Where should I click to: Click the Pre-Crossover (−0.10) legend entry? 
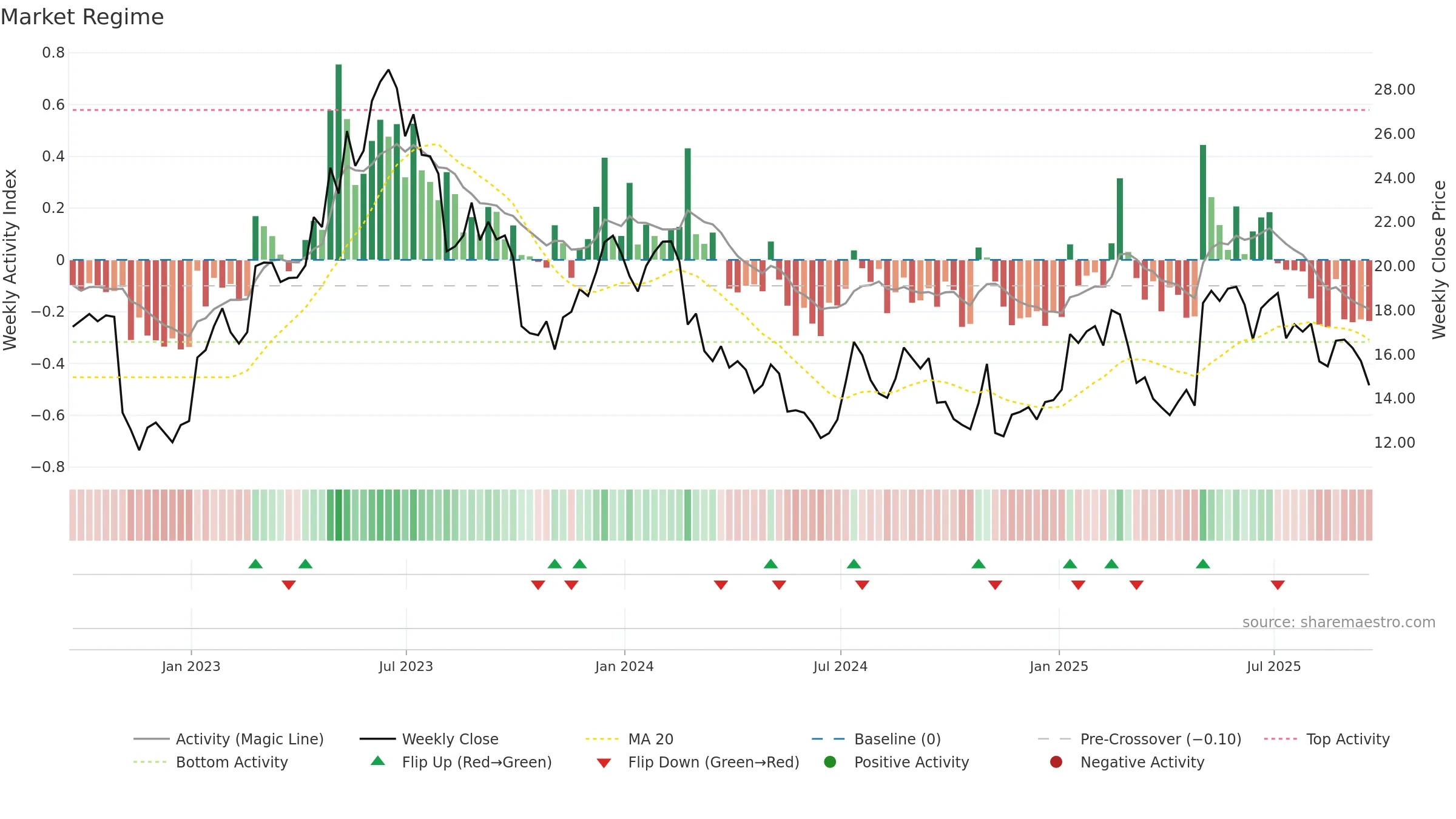pos(1140,739)
